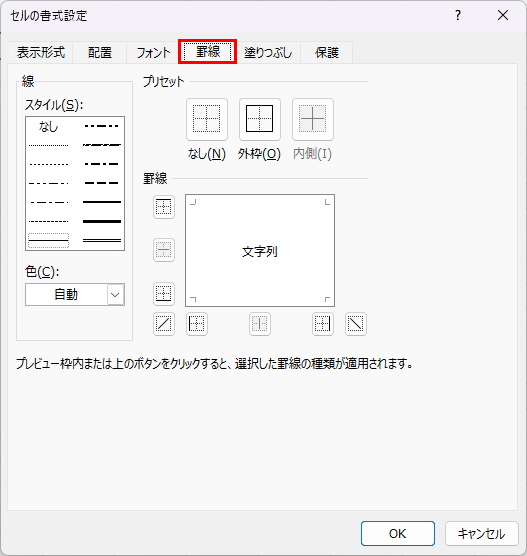
Task: Toggle the top border button
Action: point(163,207)
